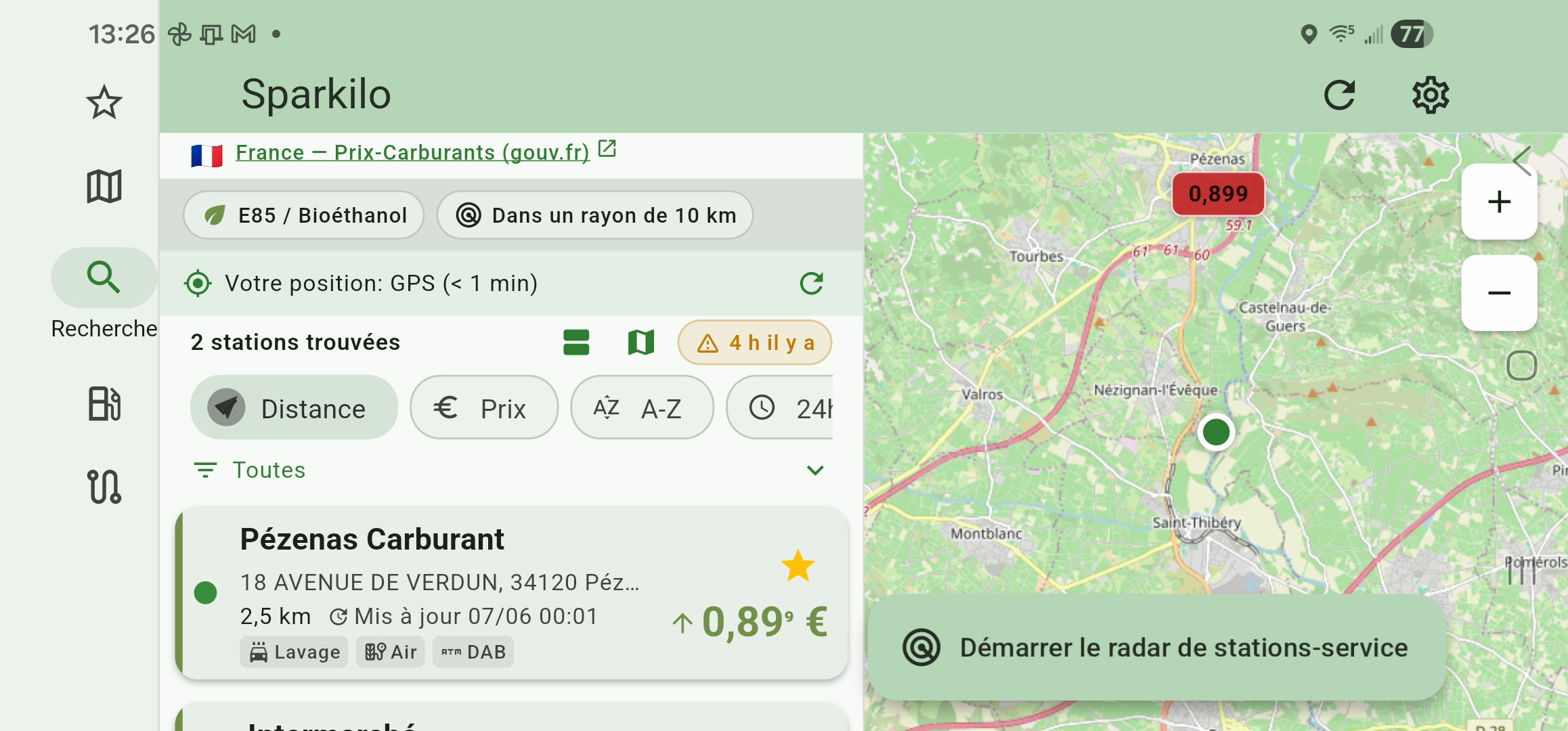Viewport: 1568px width, 731px height.
Task: Toggle favorite star on Pézenas Carburant
Action: [798, 566]
